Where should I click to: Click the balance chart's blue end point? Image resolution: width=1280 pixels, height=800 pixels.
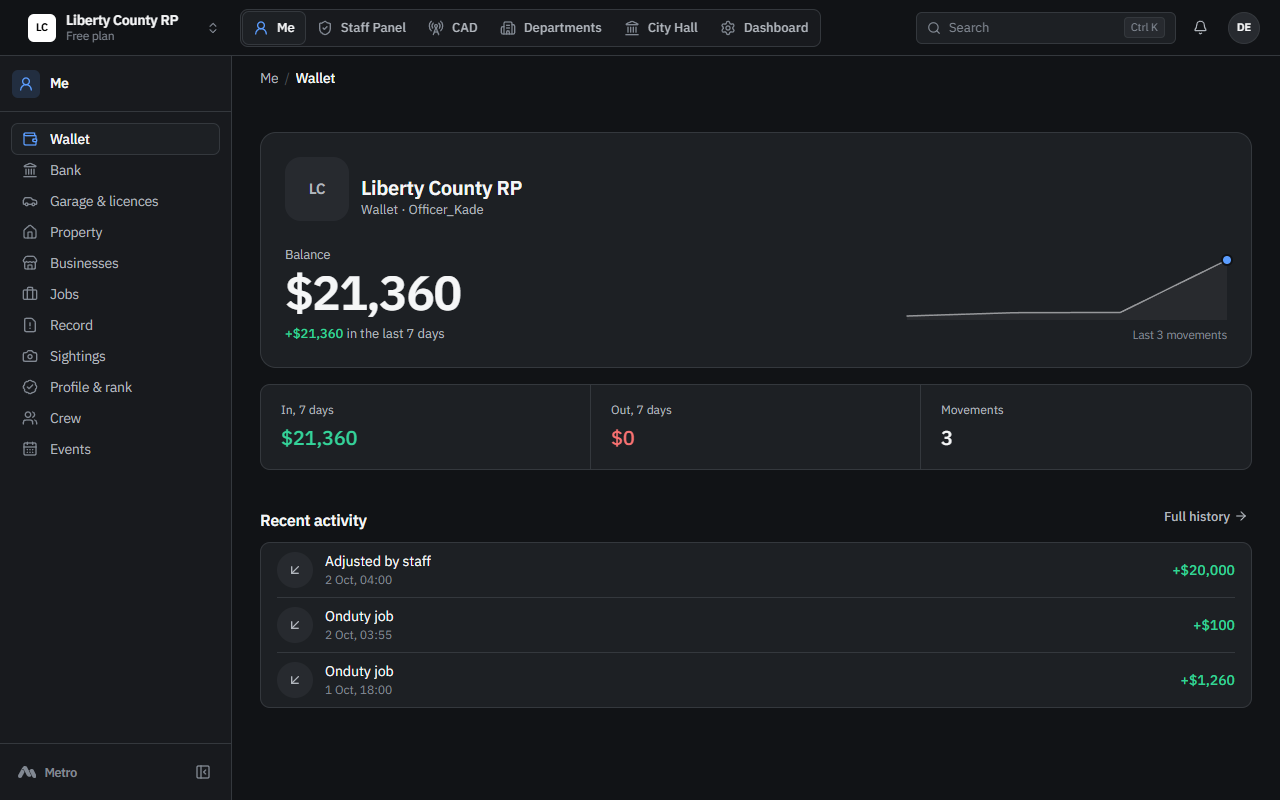tap(1227, 260)
